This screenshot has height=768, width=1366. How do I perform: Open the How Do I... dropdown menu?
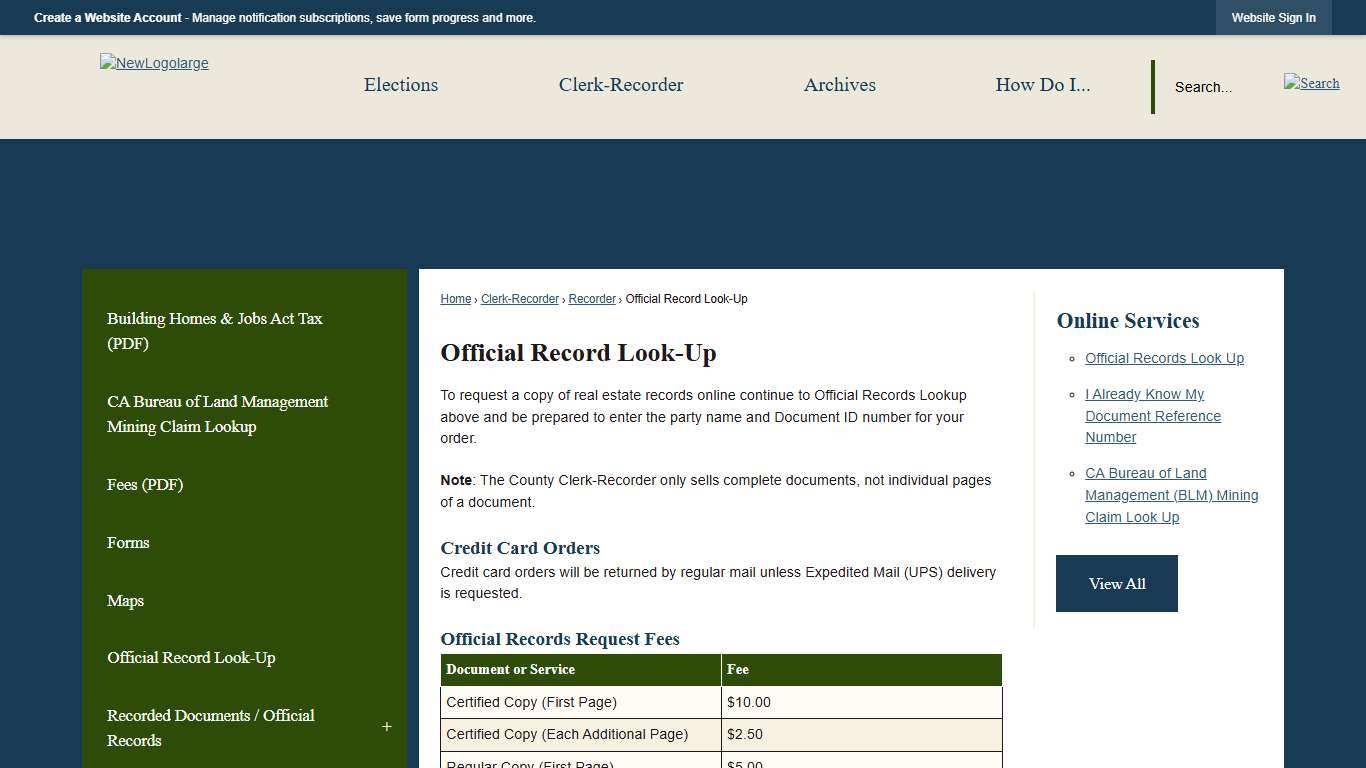[x=1043, y=85]
